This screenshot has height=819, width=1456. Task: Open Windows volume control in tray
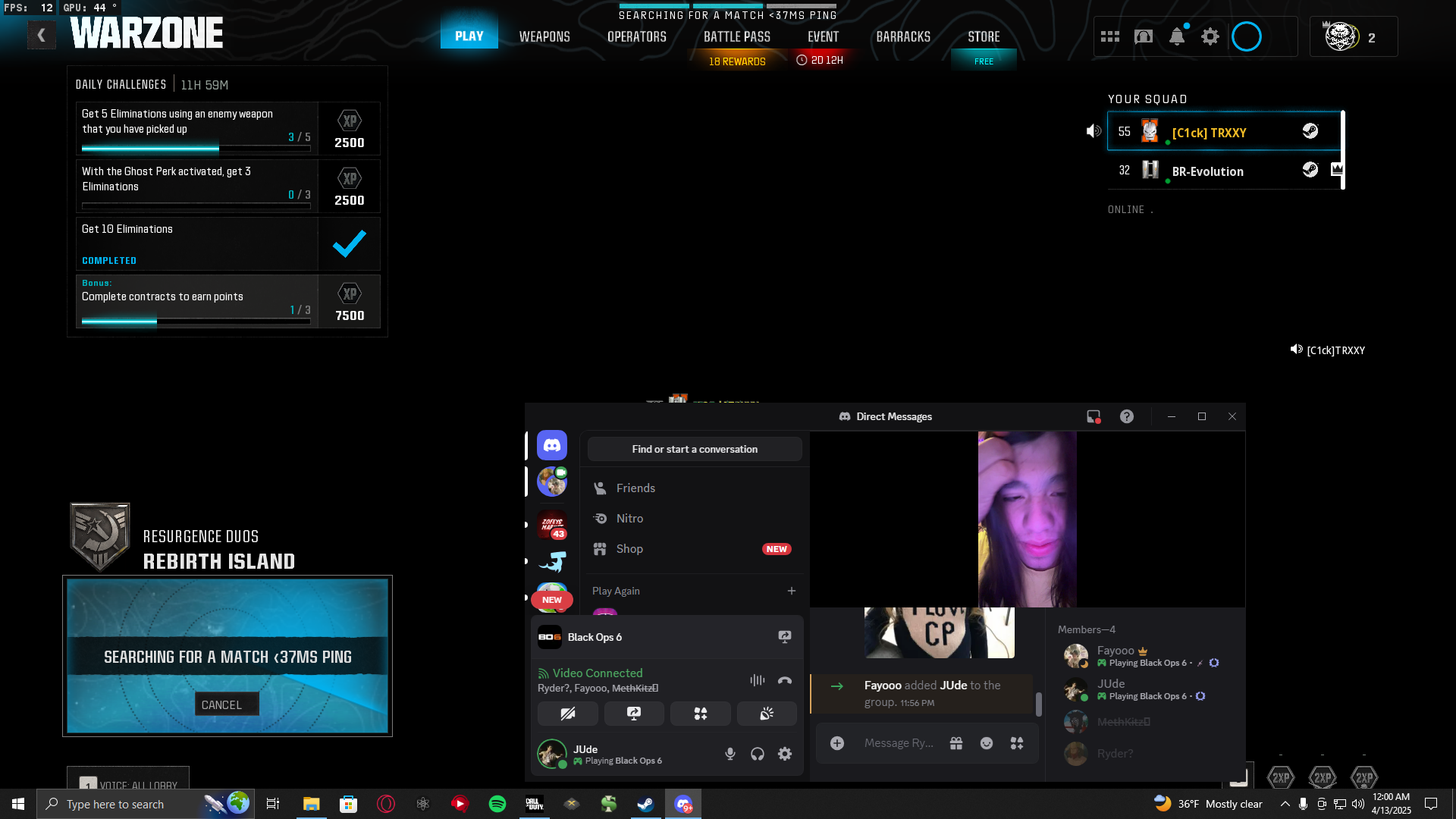(x=1358, y=804)
